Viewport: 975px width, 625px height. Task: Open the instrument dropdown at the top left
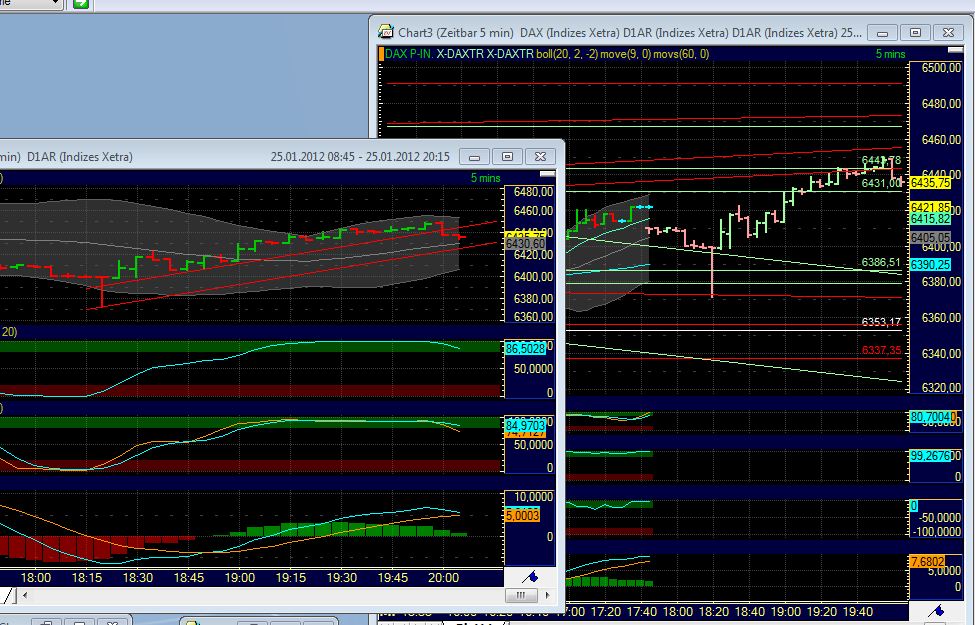pos(30,4)
